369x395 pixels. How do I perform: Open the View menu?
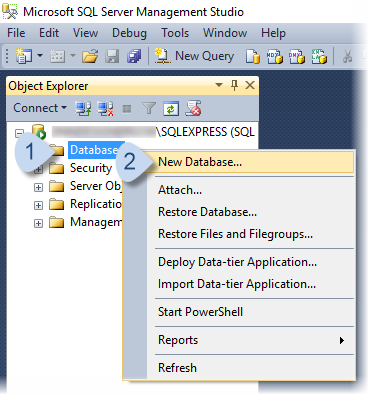(85, 33)
